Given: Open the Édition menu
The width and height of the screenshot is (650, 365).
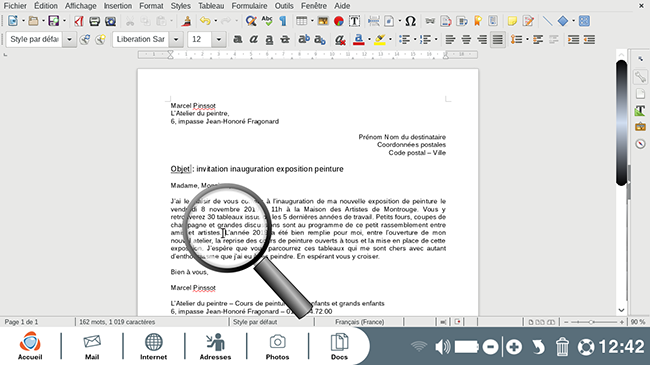Looking at the screenshot, I should (x=46, y=6).
